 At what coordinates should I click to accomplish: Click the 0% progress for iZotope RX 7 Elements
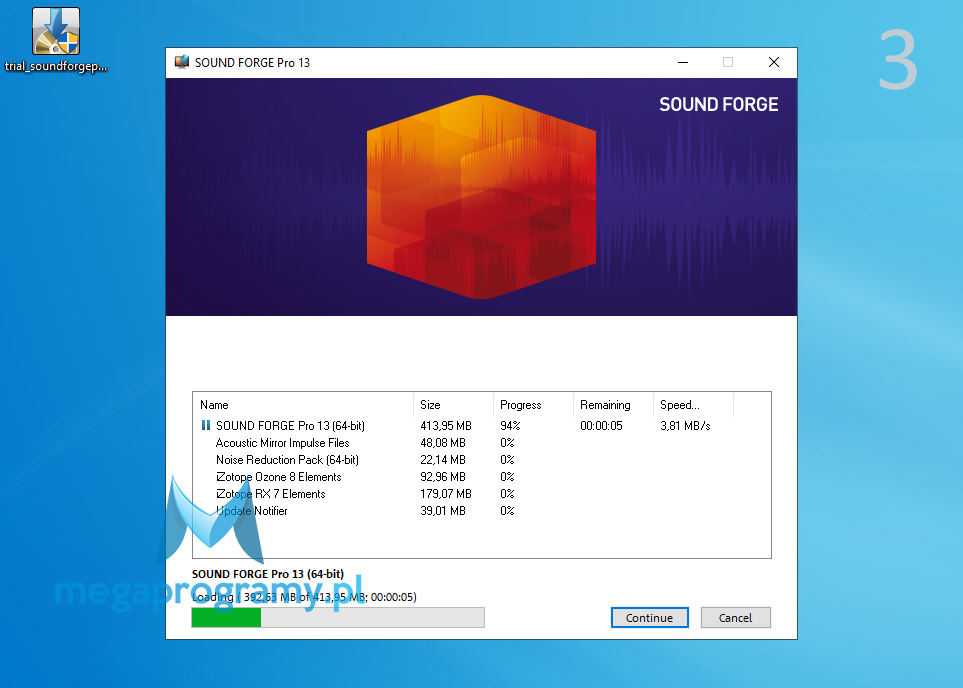[507, 493]
